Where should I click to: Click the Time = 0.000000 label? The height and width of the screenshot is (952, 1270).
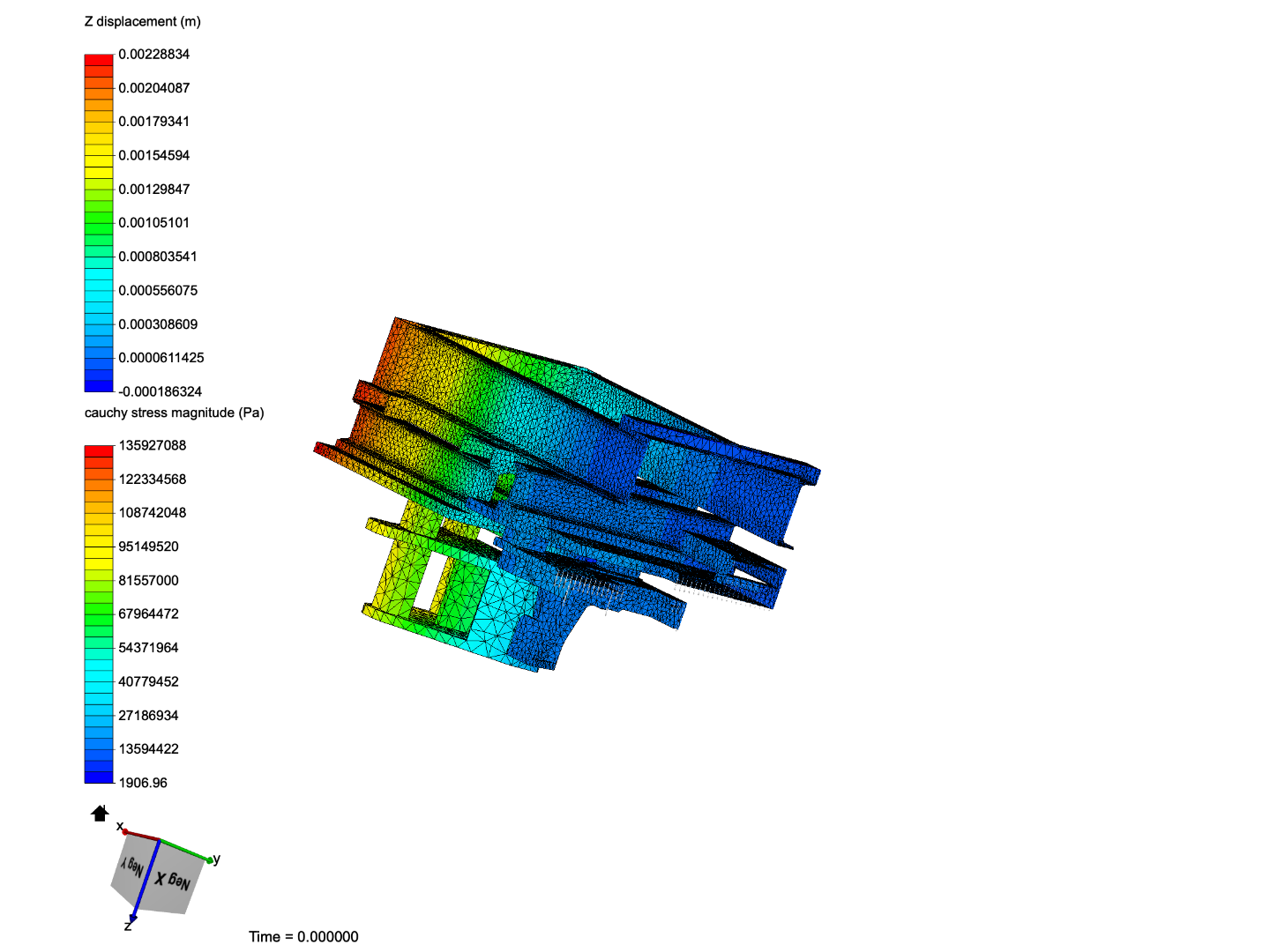[x=303, y=936]
